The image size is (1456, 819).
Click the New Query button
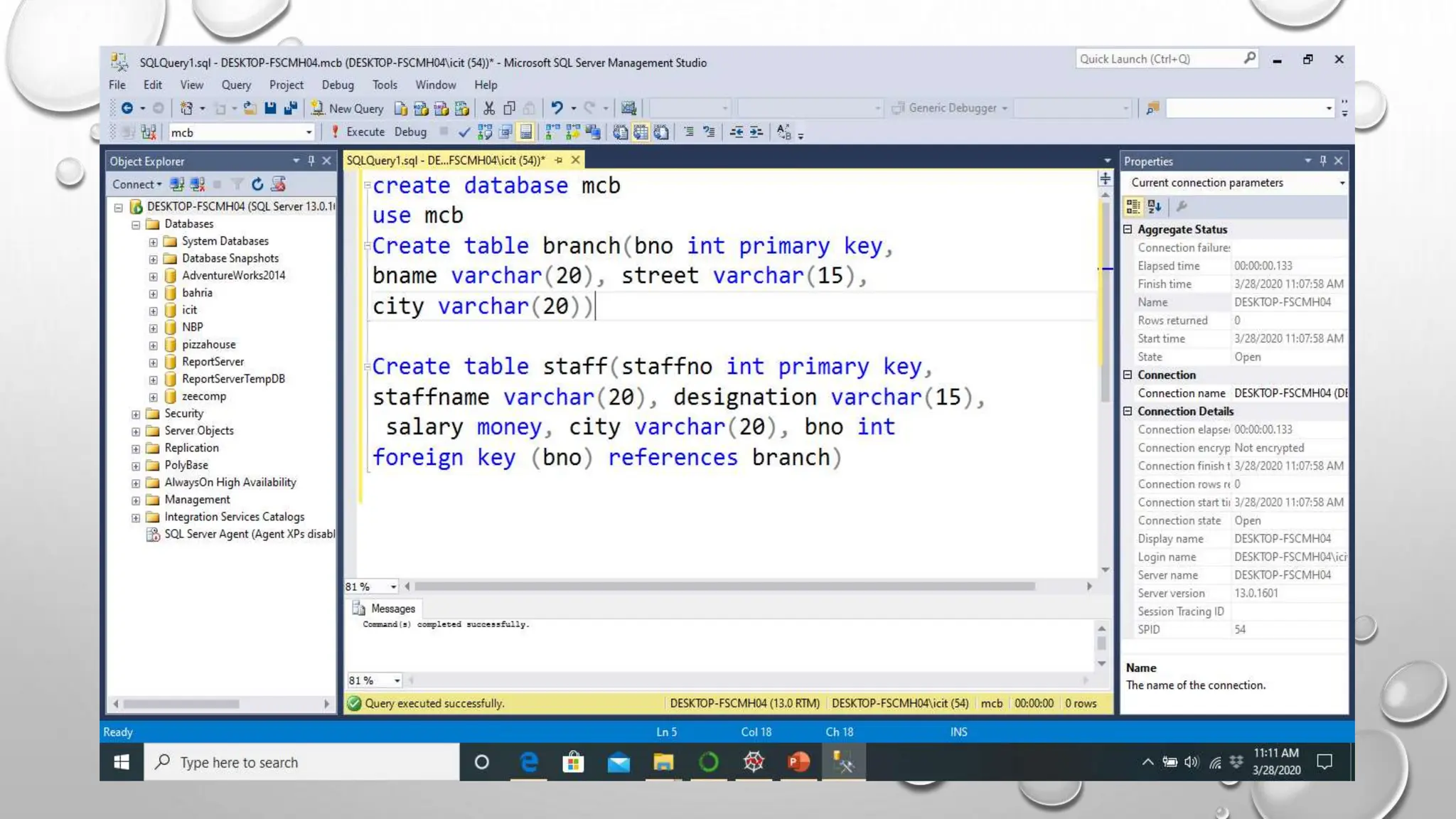click(347, 108)
